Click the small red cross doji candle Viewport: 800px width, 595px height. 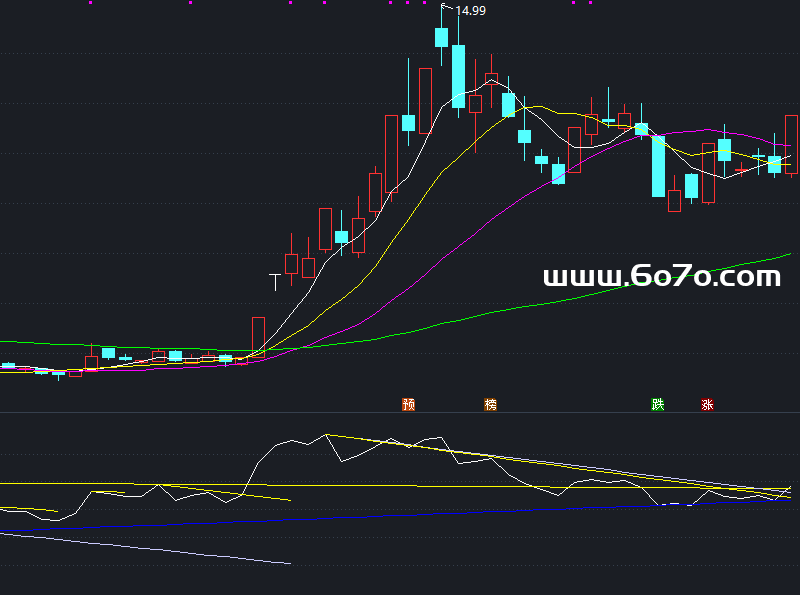[741, 170]
